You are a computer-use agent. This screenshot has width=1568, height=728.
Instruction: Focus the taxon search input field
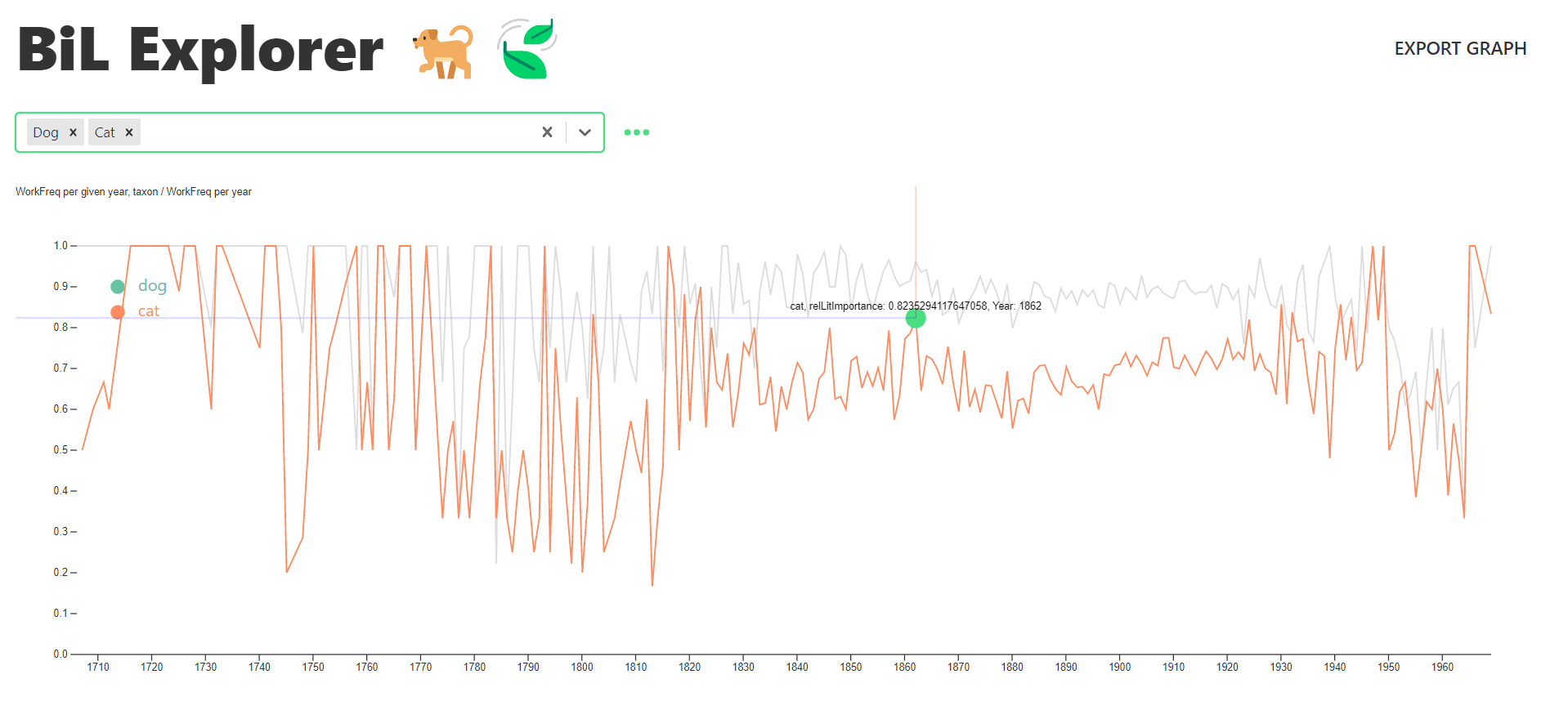(335, 132)
